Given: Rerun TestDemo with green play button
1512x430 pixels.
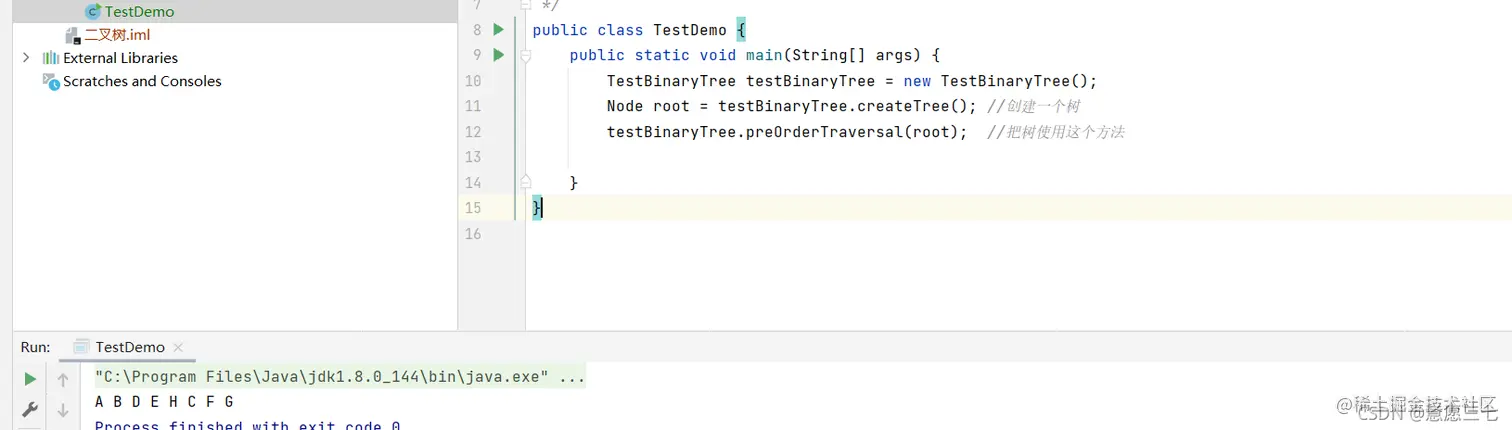Looking at the screenshot, I should (30, 379).
